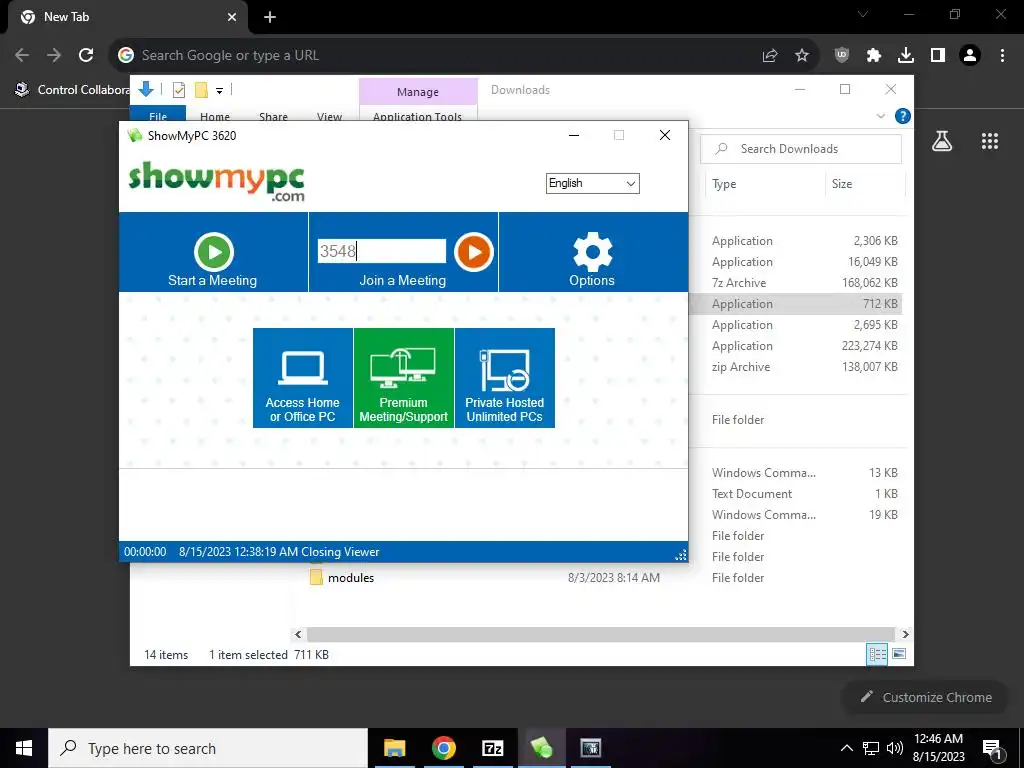The height and width of the screenshot is (768, 1024).
Task: Open uBlock Origin extension icon
Action: coord(842,56)
